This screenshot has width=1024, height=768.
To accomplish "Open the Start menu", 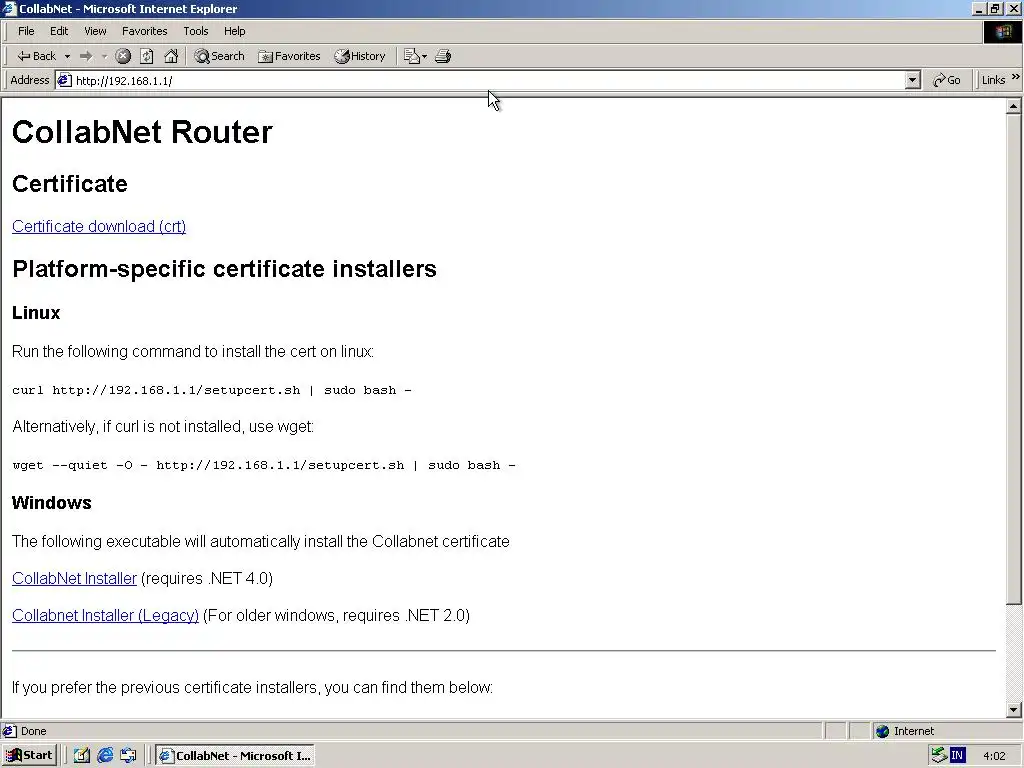I will (29, 756).
